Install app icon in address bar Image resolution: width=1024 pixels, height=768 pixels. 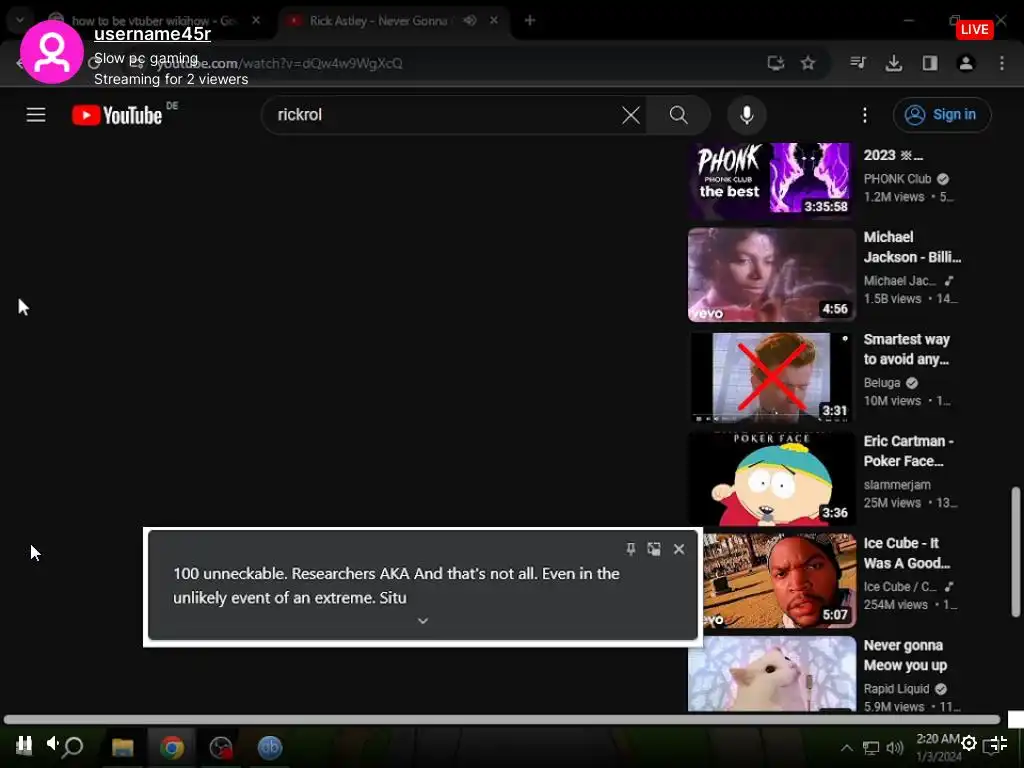pos(775,63)
